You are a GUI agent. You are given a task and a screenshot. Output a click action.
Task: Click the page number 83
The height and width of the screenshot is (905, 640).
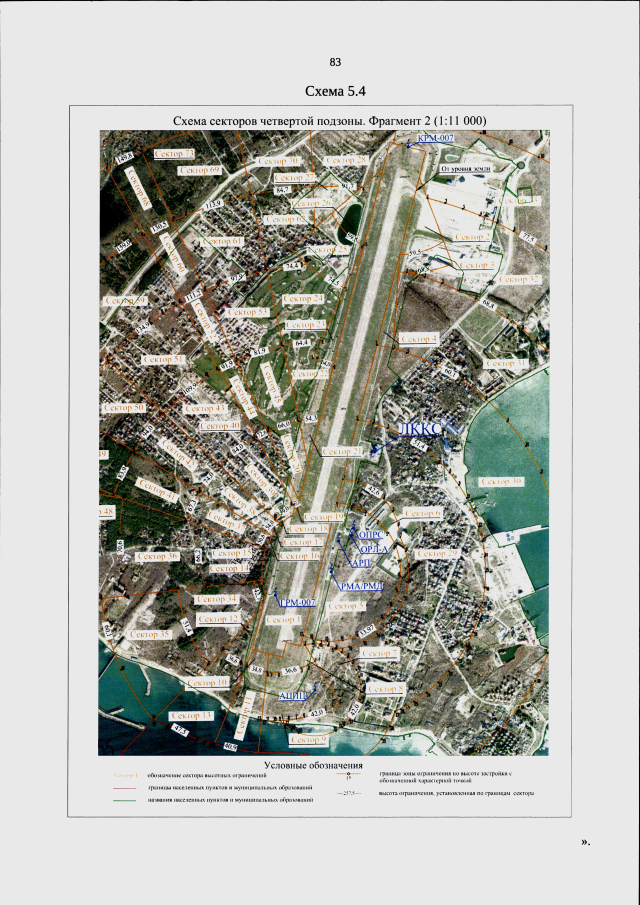point(335,62)
